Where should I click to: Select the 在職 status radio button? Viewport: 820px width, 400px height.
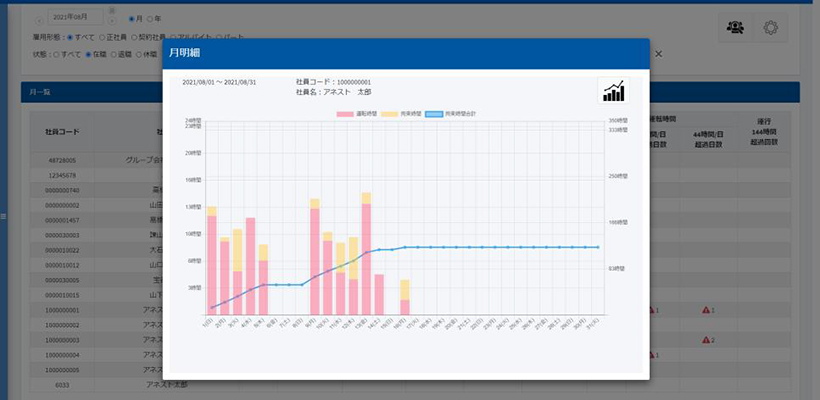[x=89, y=54]
